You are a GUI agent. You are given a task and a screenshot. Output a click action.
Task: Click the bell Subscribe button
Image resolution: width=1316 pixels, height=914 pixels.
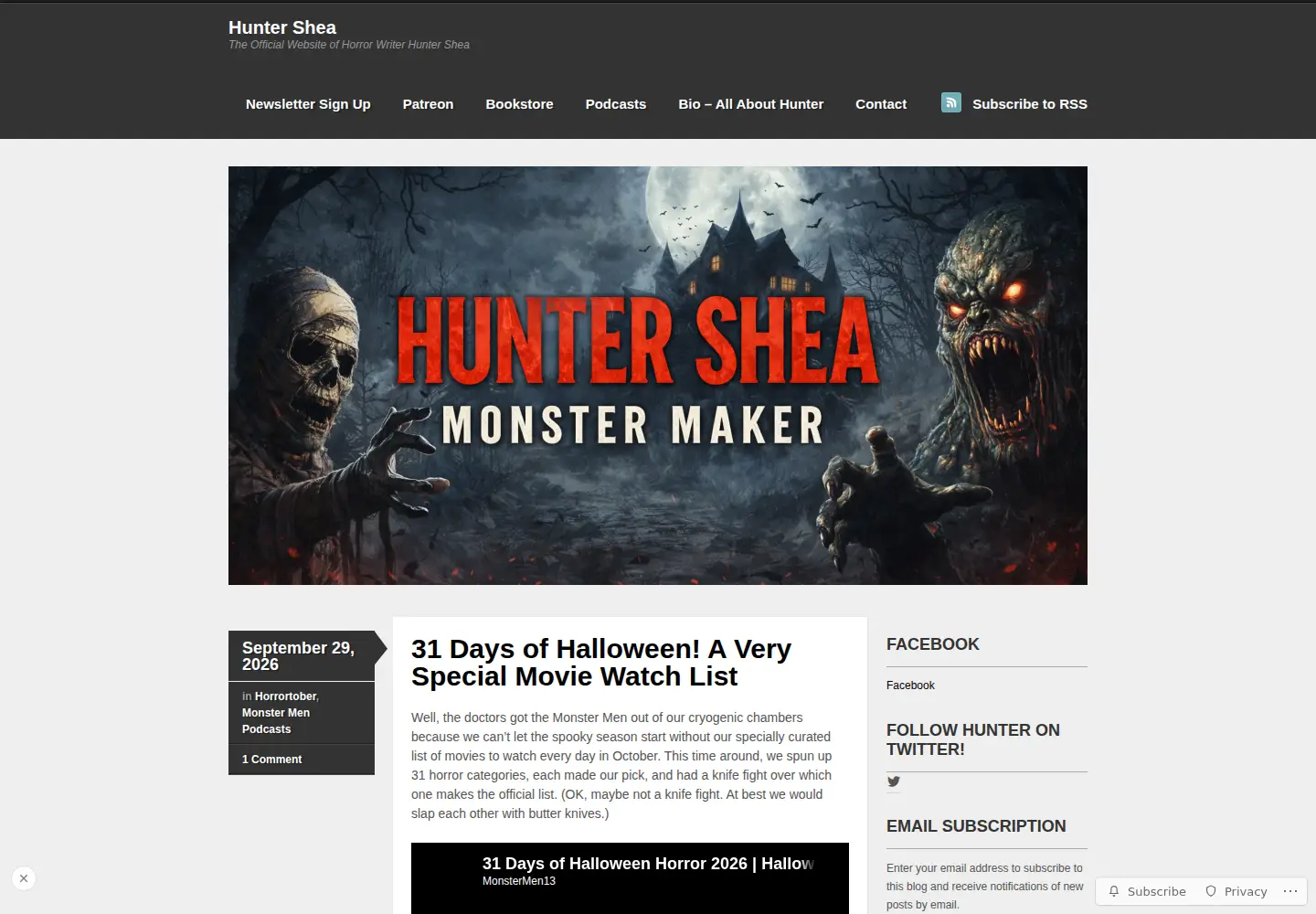(x=1147, y=891)
